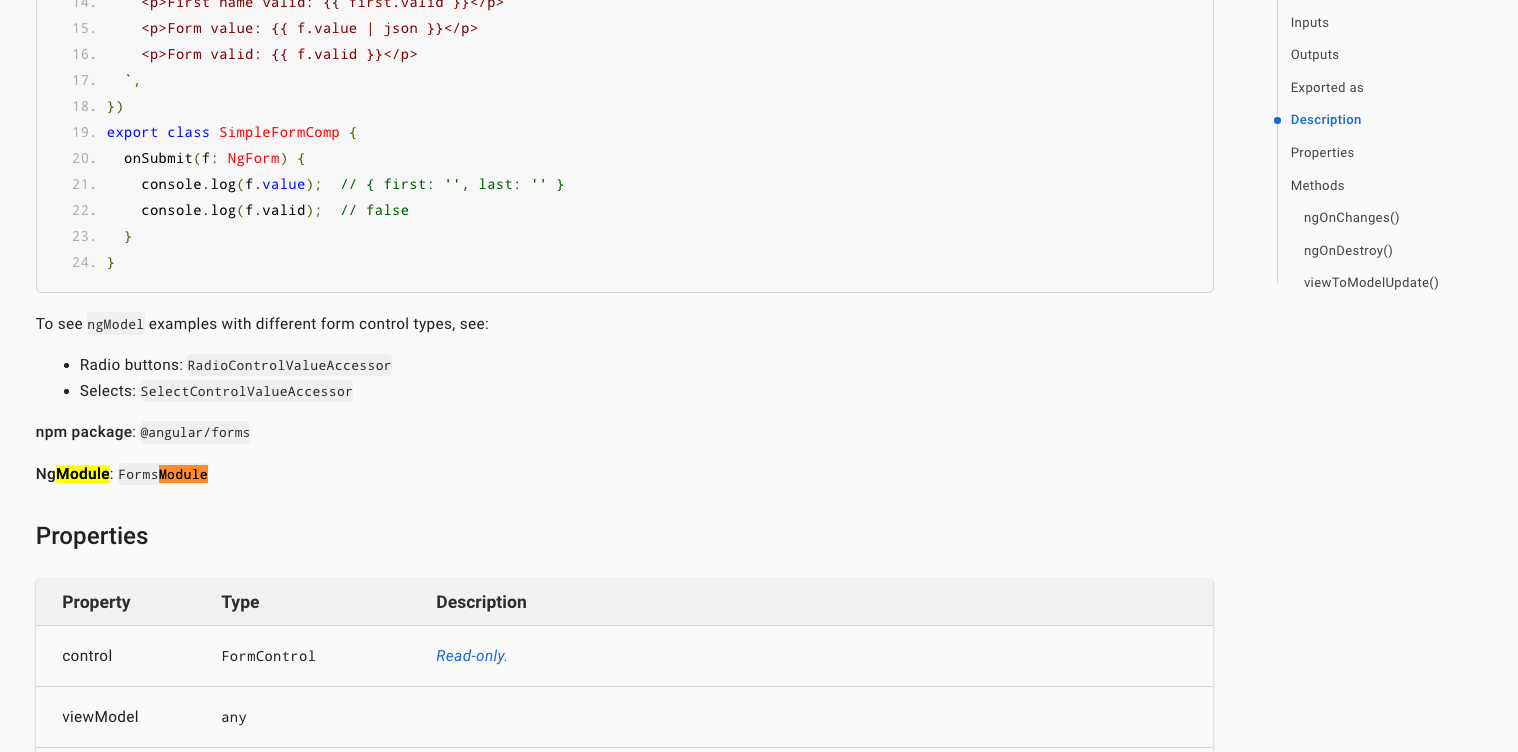The width and height of the screenshot is (1518, 752).
Task: Click the Properties page heading
Action: pos(91,536)
